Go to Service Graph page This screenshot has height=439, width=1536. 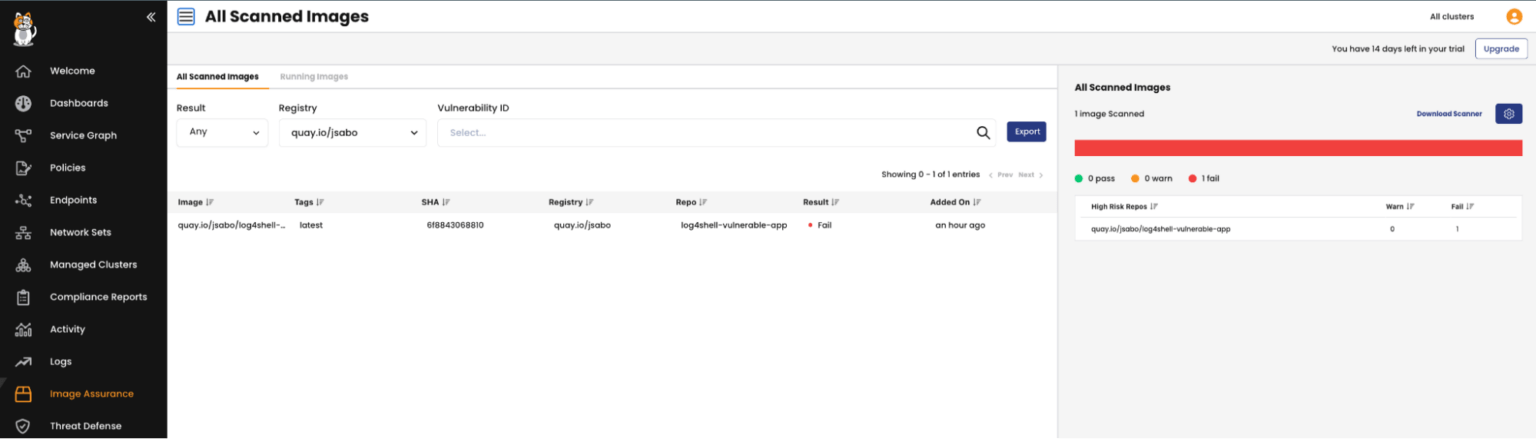(83, 136)
